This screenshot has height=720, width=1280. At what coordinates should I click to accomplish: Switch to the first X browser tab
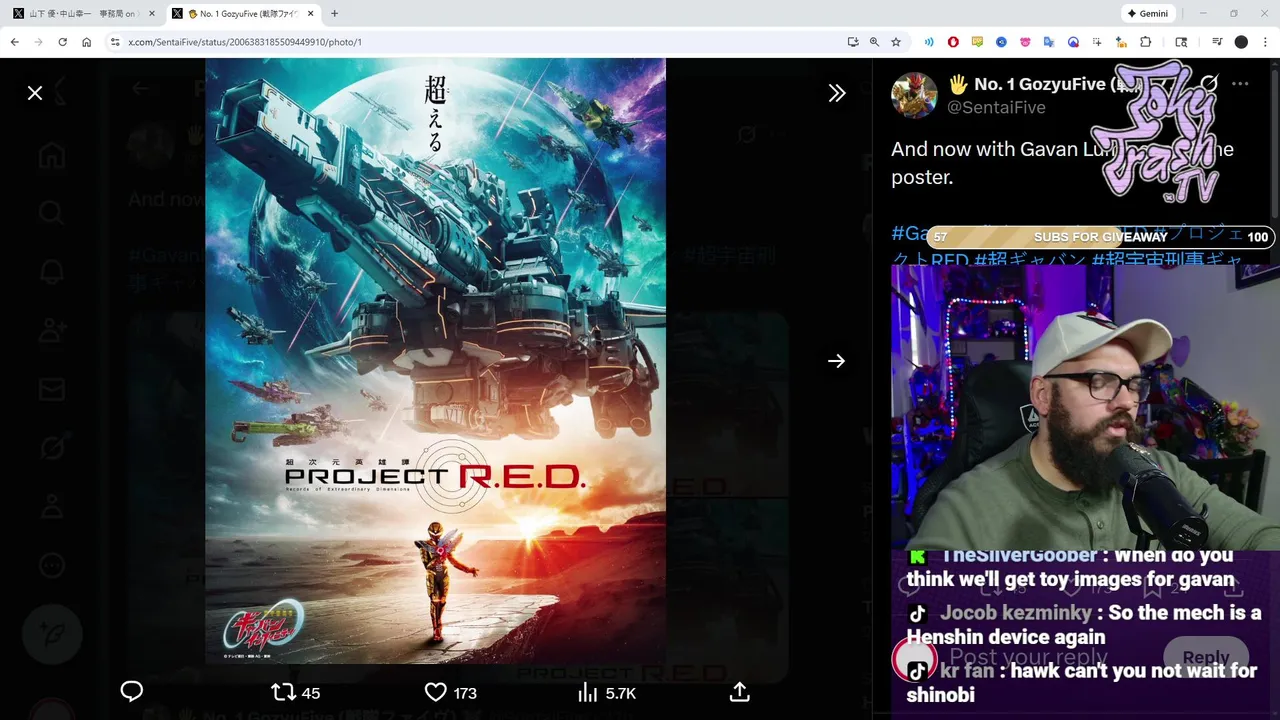pos(82,13)
